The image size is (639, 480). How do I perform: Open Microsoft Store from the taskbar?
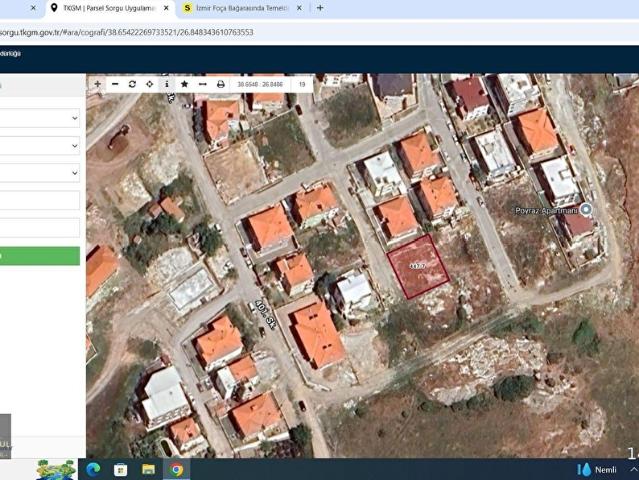tap(121, 470)
